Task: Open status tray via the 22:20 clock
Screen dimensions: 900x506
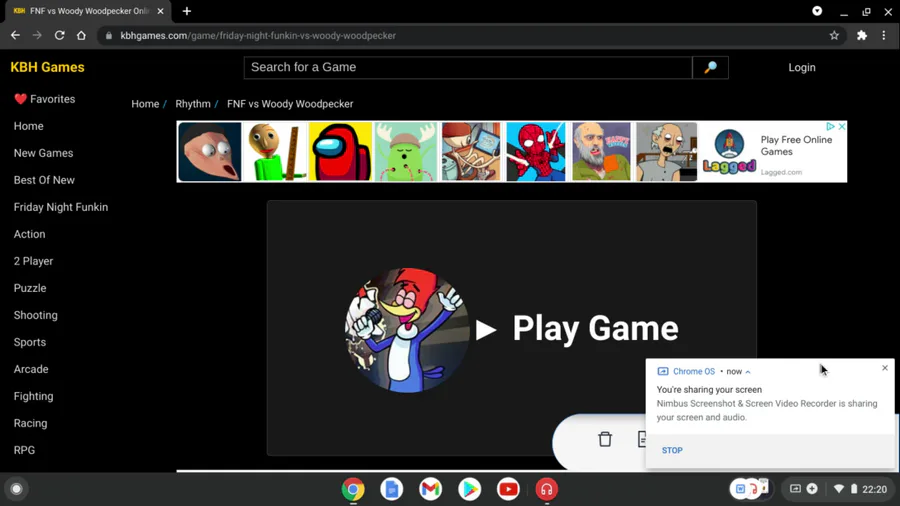Action: [874, 489]
